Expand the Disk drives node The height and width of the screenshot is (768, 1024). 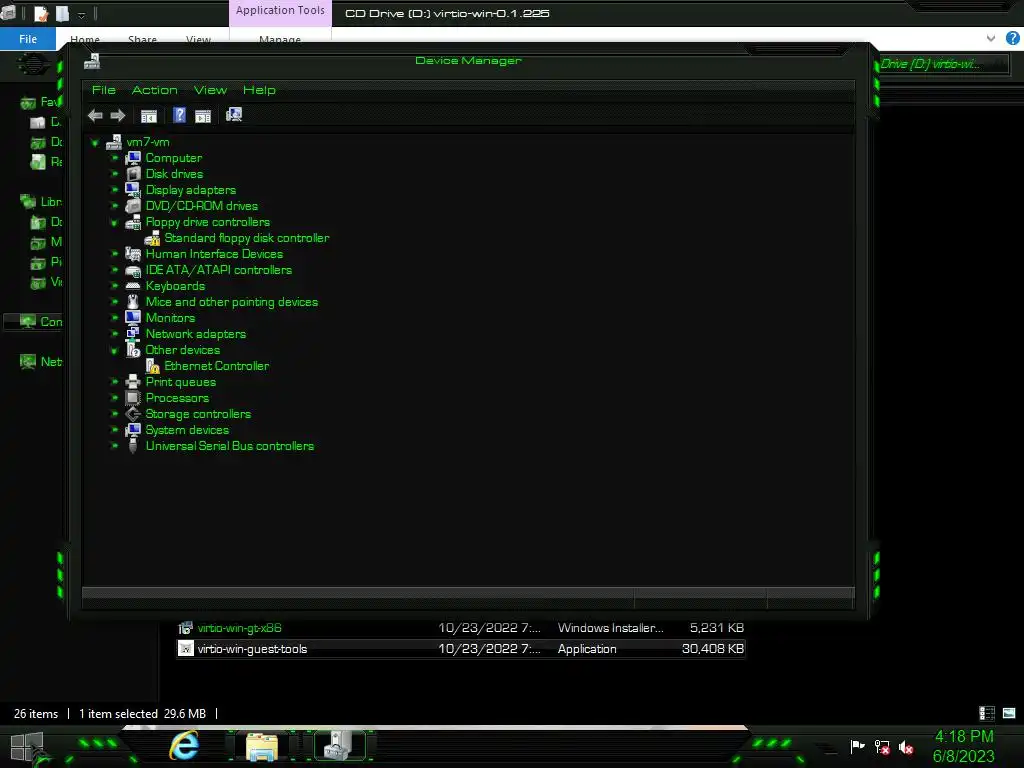coord(115,174)
